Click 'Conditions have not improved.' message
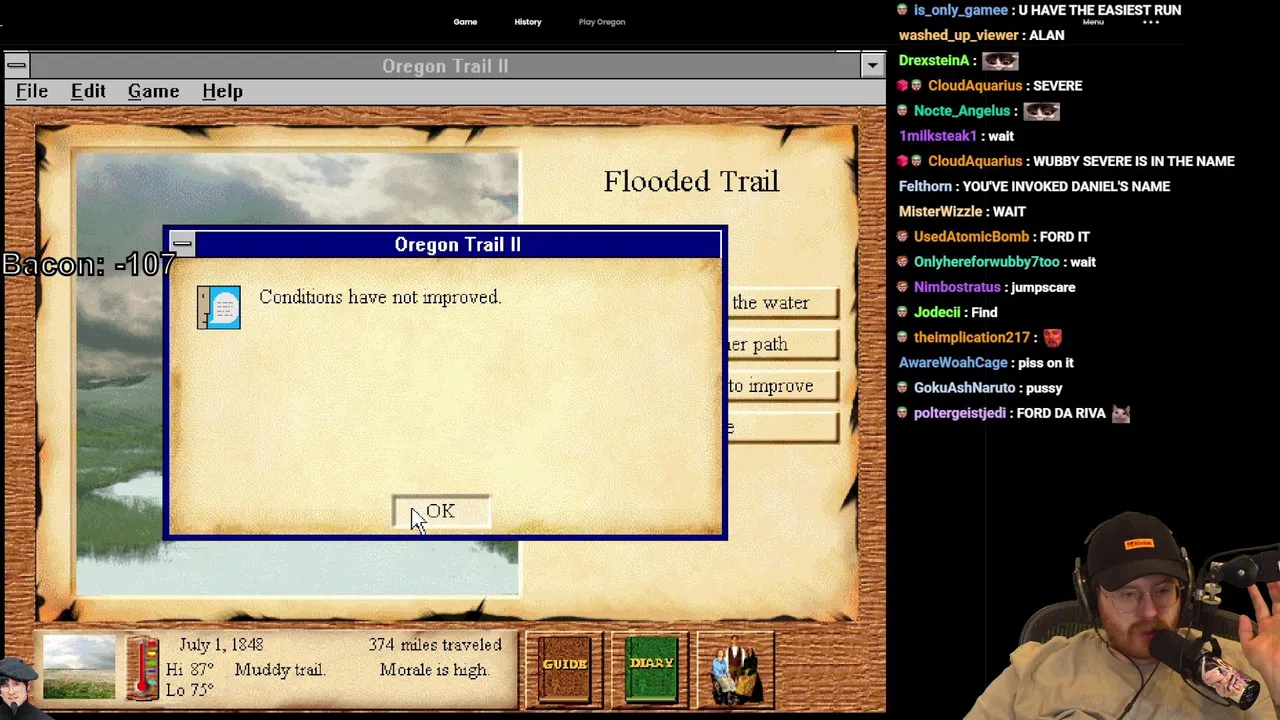 pyautogui.click(x=380, y=297)
